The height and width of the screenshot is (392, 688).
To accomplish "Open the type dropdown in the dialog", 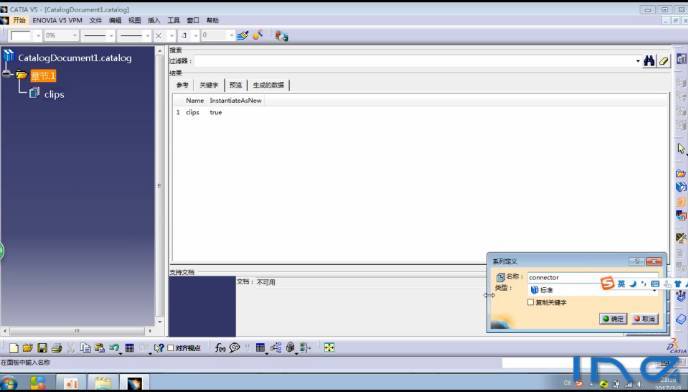I will click(x=655, y=290).
